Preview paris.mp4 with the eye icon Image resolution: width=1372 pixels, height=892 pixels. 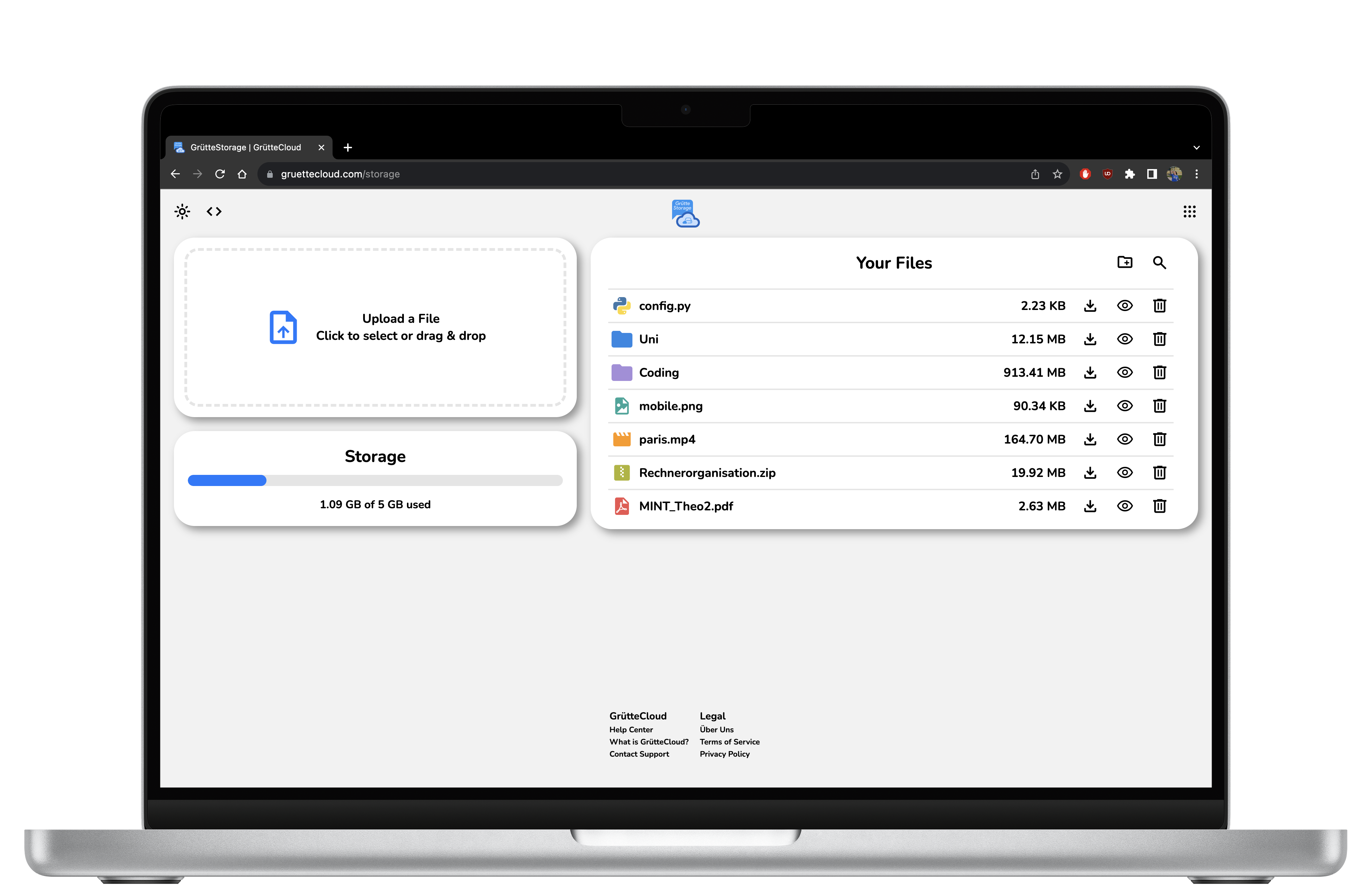tap(1125, 439)
